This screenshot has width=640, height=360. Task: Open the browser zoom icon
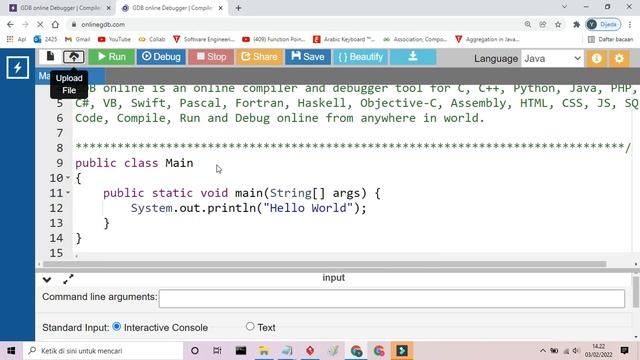point(528,24)
